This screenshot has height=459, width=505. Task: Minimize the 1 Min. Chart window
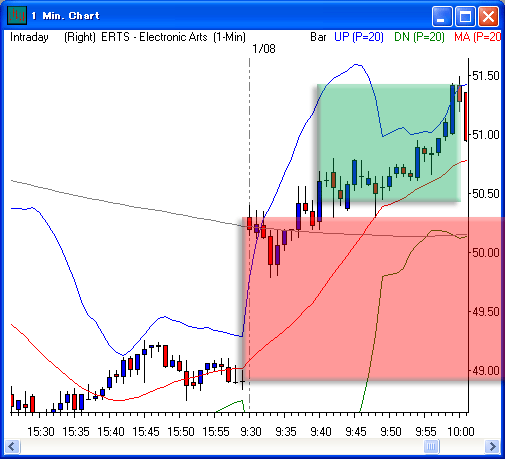click(x=442, y=16)
